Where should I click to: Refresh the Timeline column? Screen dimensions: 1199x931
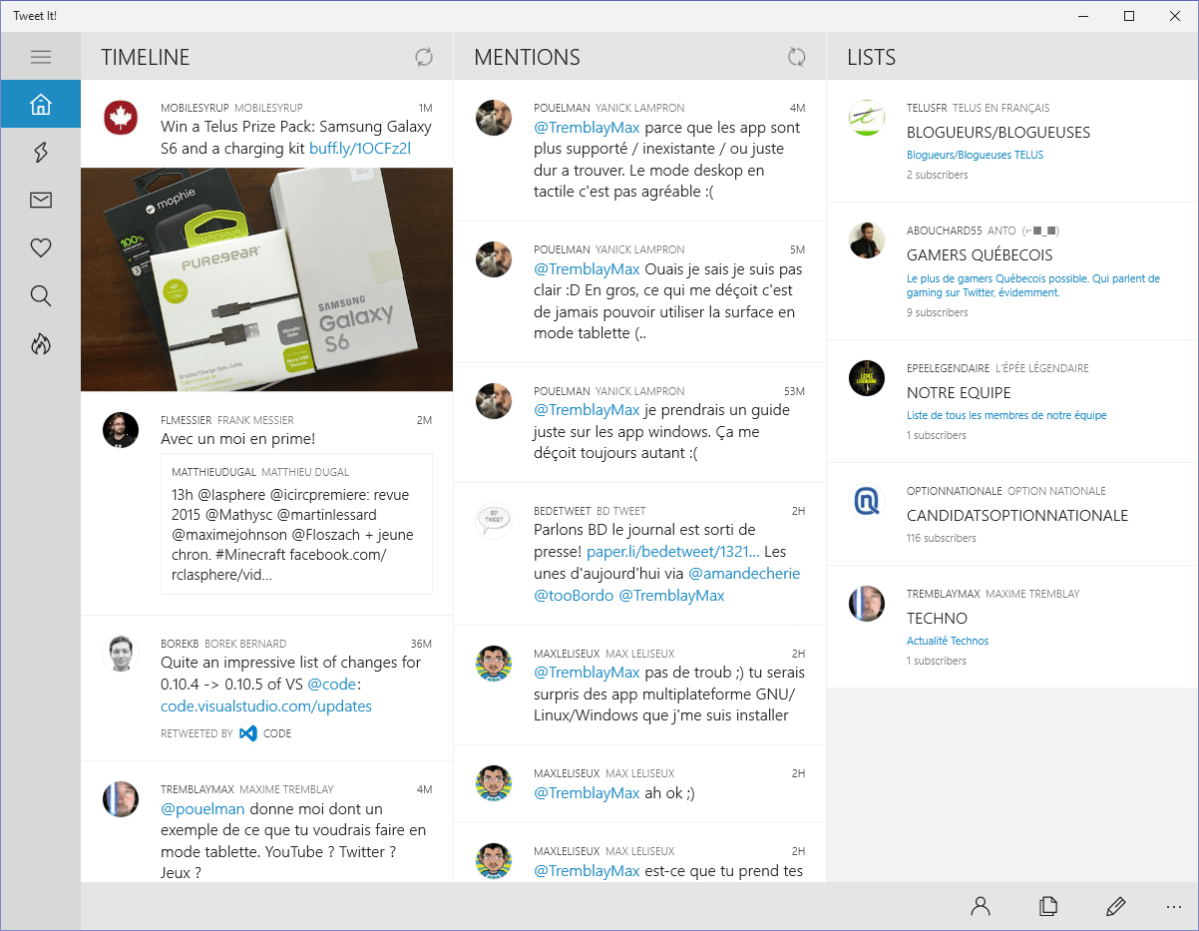tap(424, 57)
